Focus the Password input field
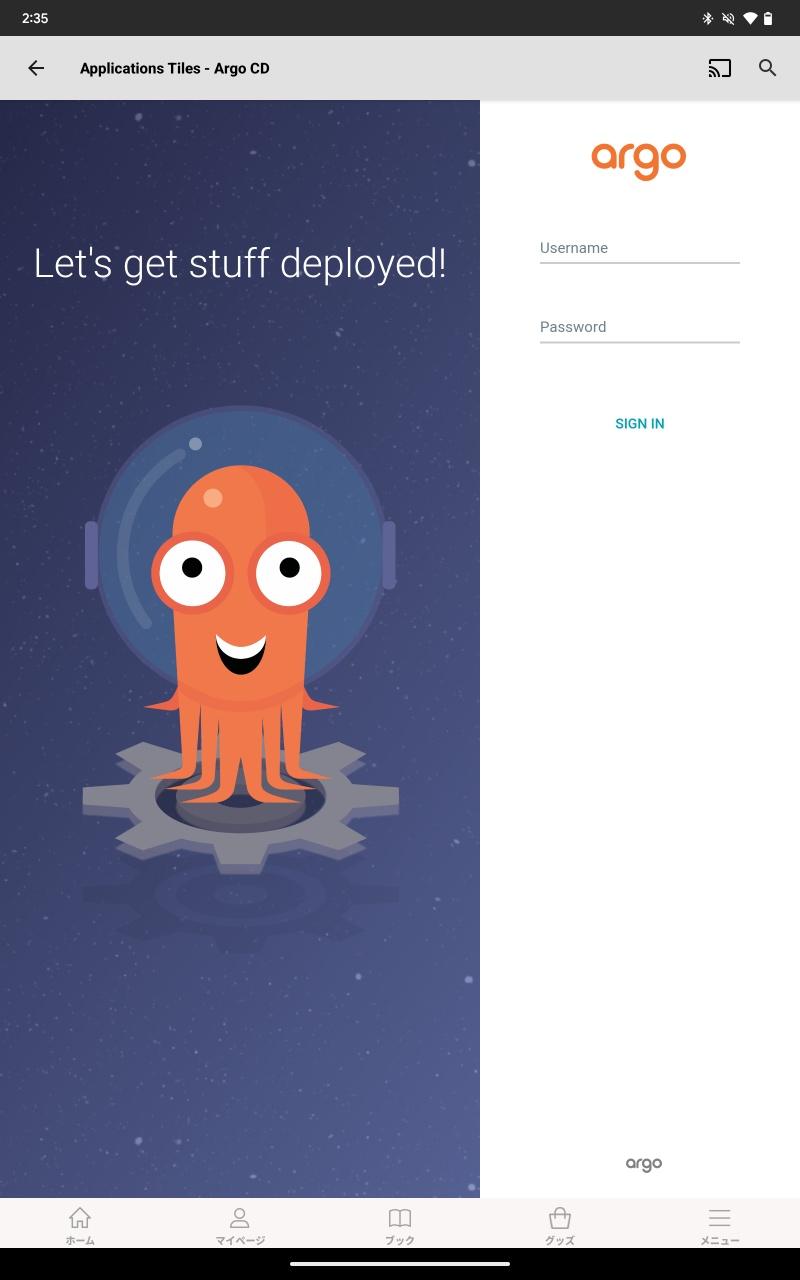This screenshot has width=800, height=1280. (x=640, y=328)
